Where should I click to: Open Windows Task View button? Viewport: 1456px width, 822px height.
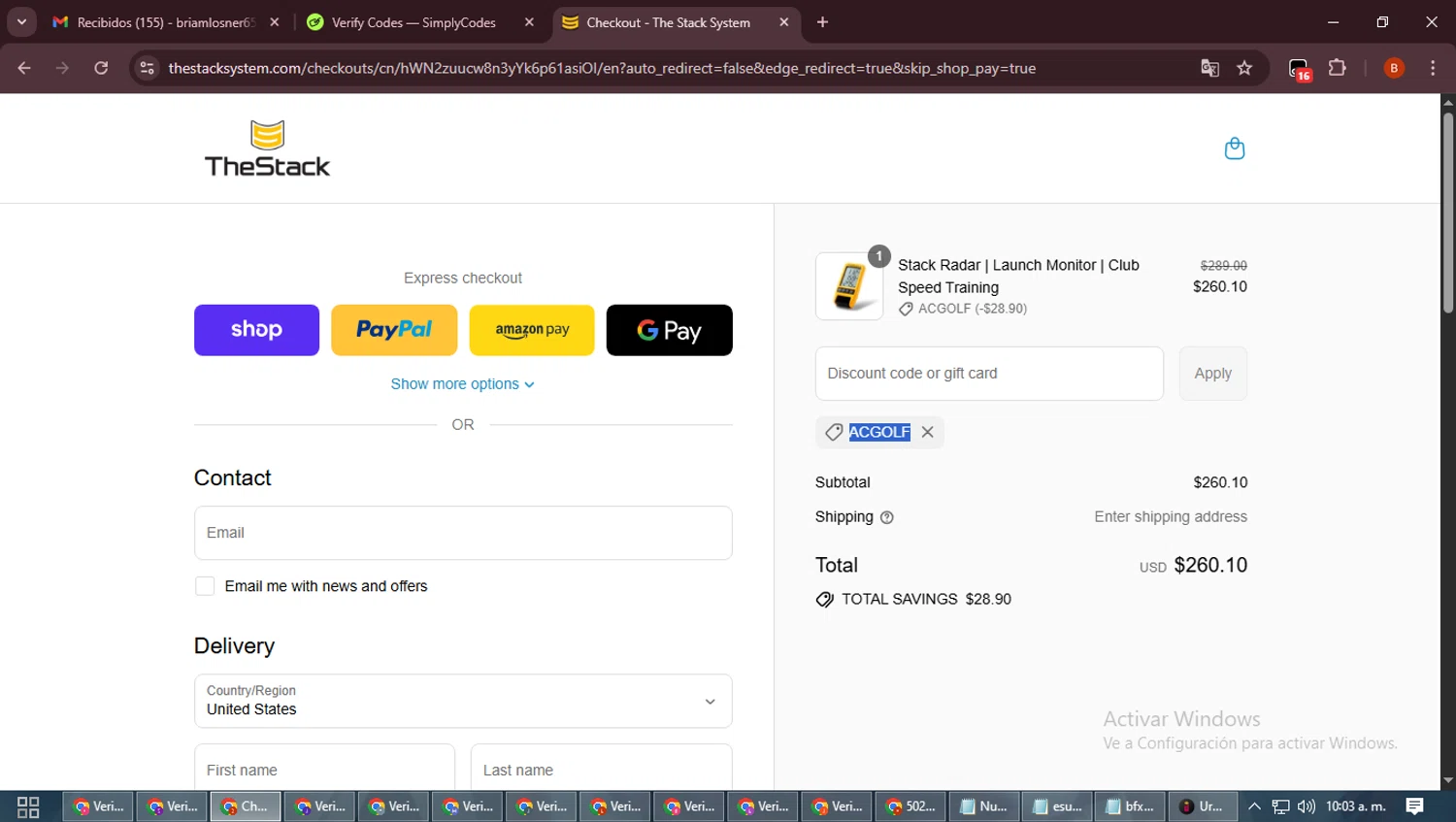[28, 806]
